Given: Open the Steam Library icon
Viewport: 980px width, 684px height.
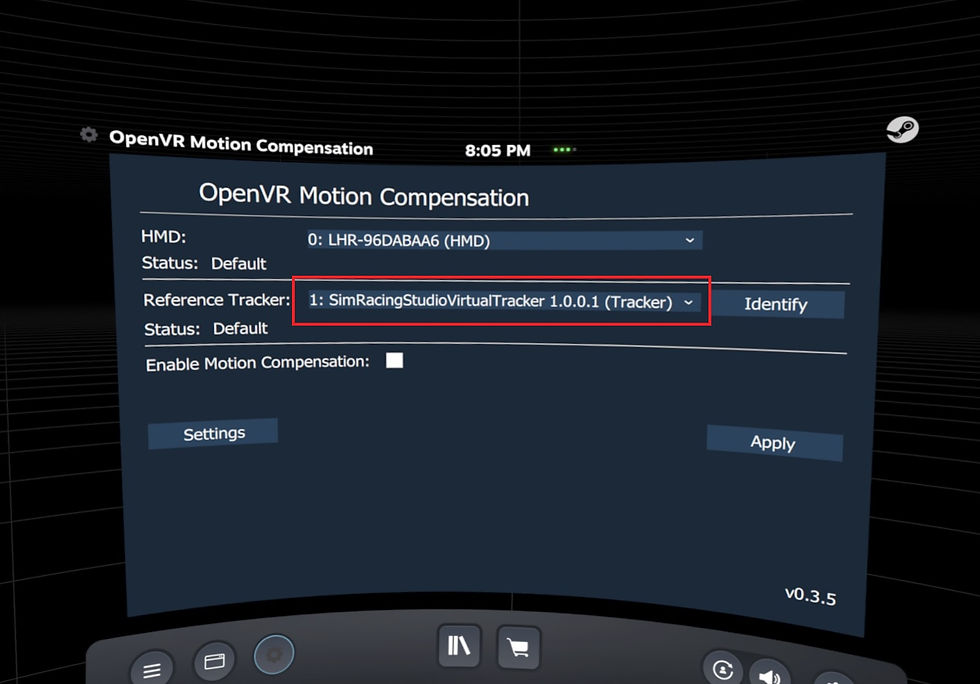Looking at the screenshot, I should (x=459, y=645).
